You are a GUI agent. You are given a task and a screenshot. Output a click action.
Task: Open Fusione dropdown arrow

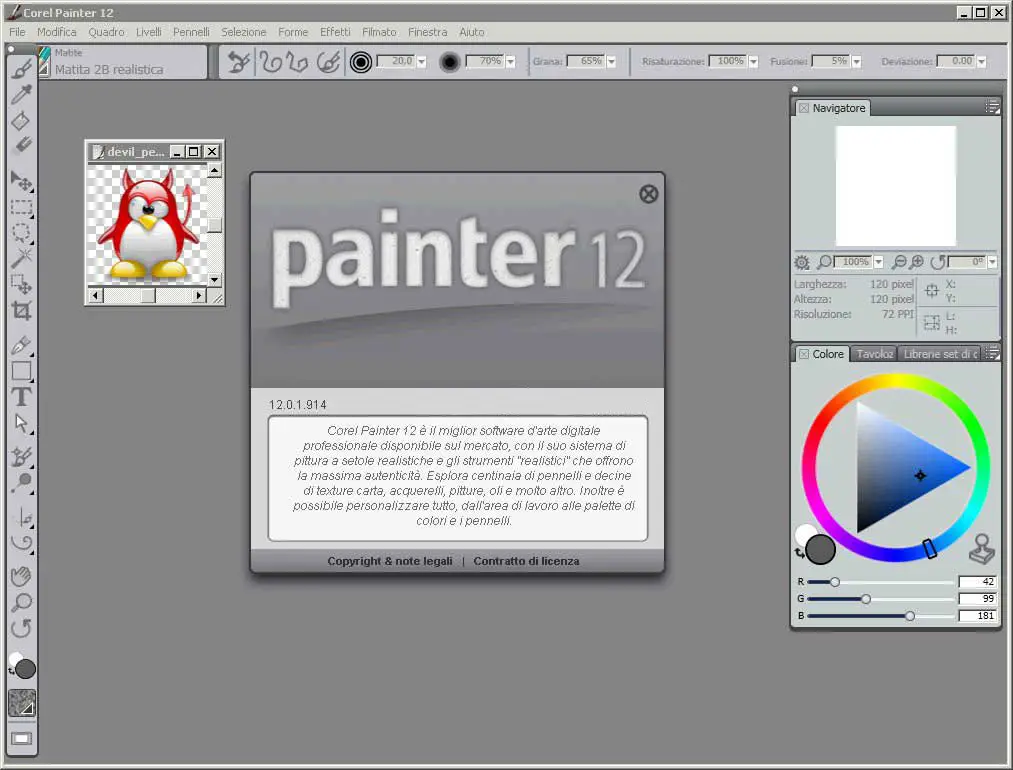(857, 62)
